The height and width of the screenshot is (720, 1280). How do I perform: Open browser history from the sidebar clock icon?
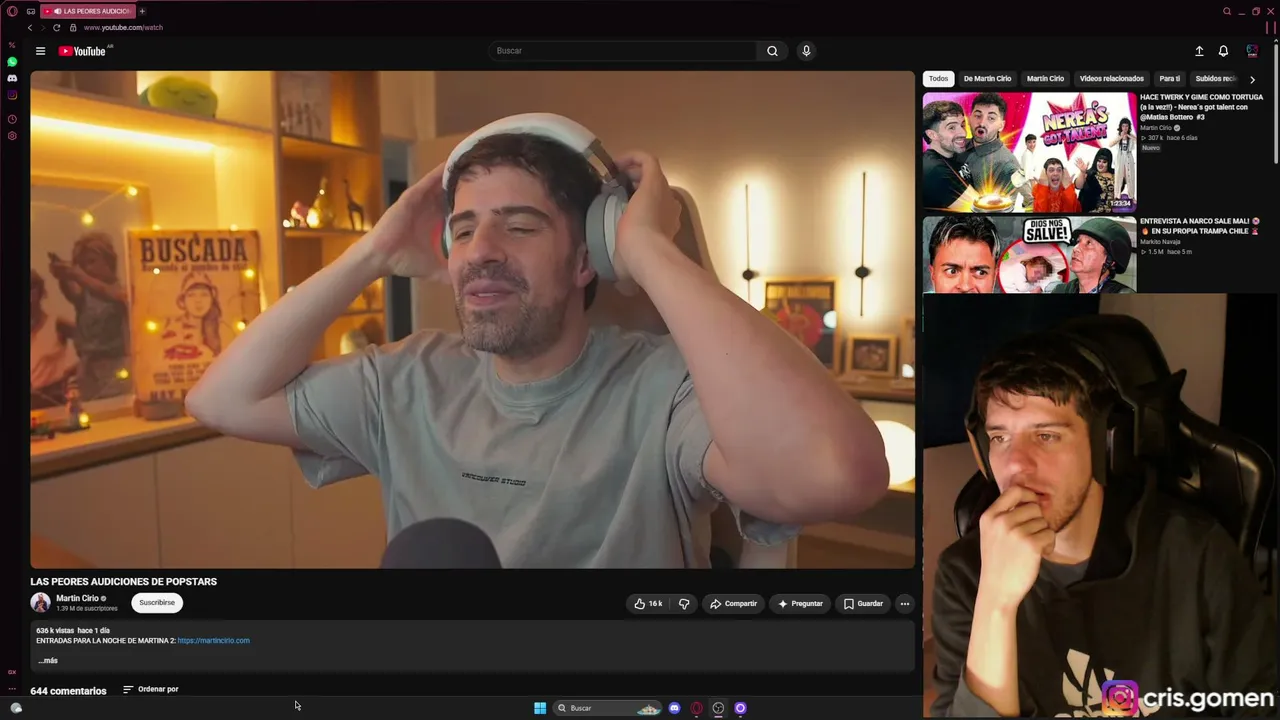(12, 119)
